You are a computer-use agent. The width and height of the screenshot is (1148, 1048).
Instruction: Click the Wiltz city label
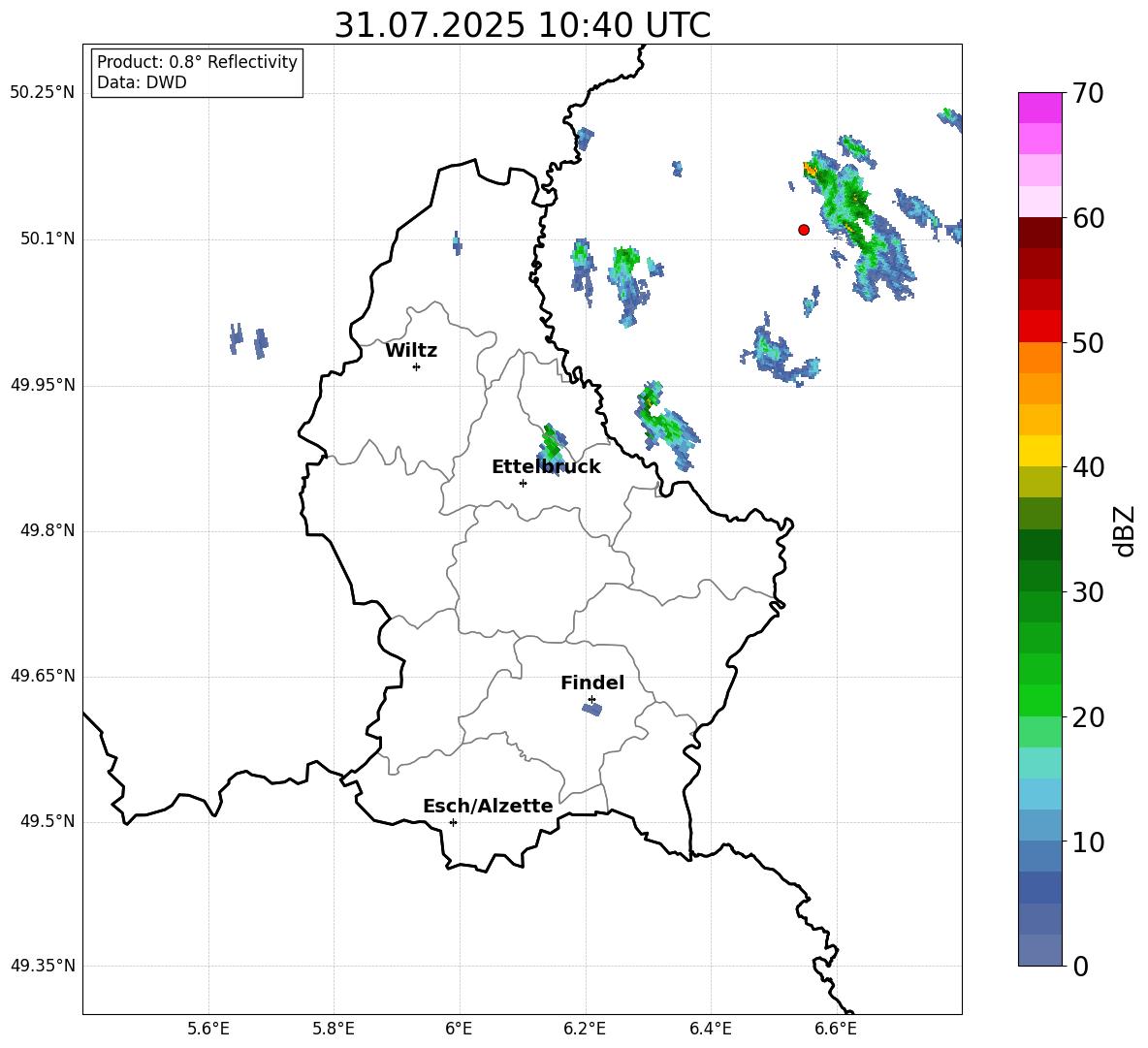(x=411, y=351)
